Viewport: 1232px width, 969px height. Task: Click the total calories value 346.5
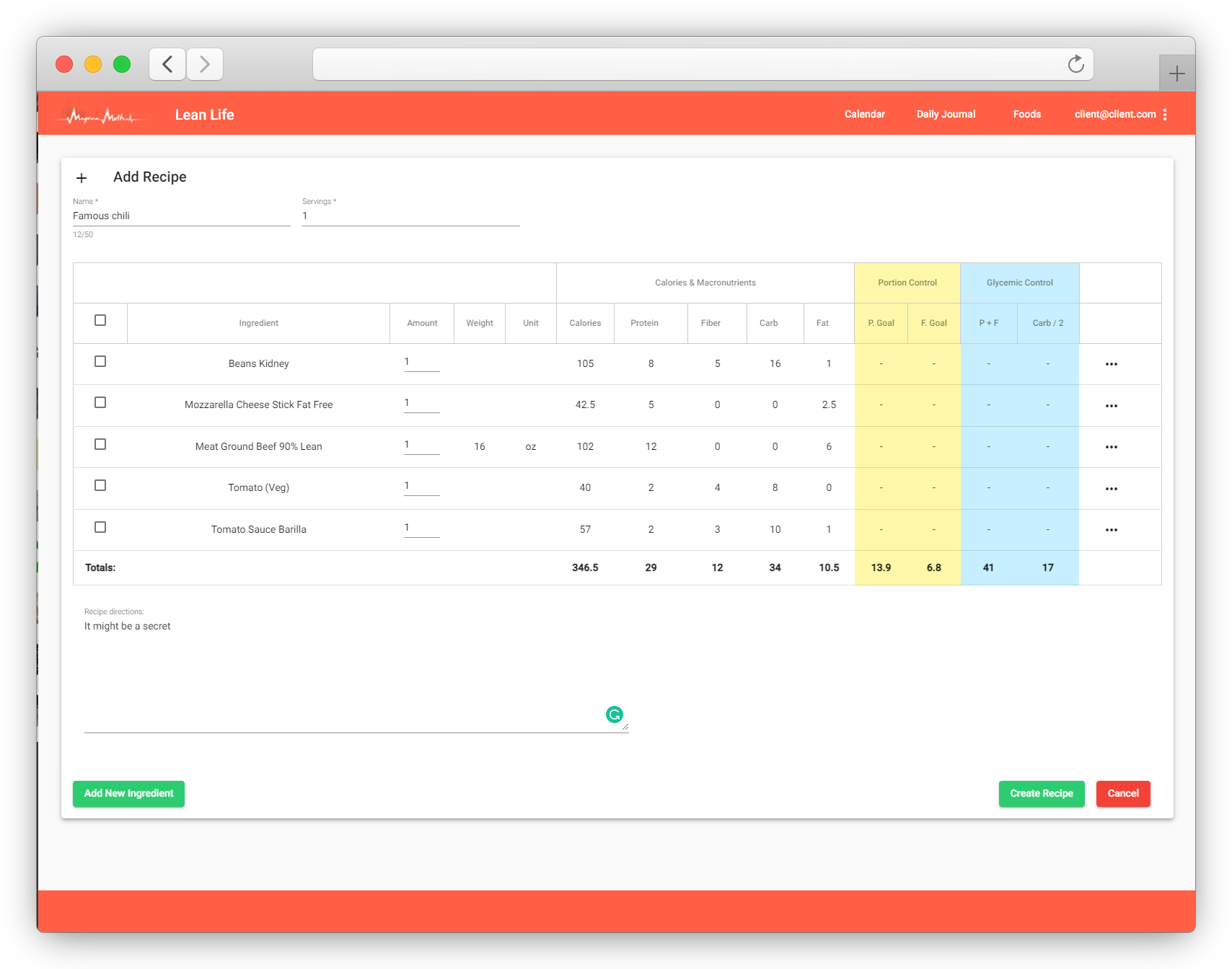tap(585, 567)
